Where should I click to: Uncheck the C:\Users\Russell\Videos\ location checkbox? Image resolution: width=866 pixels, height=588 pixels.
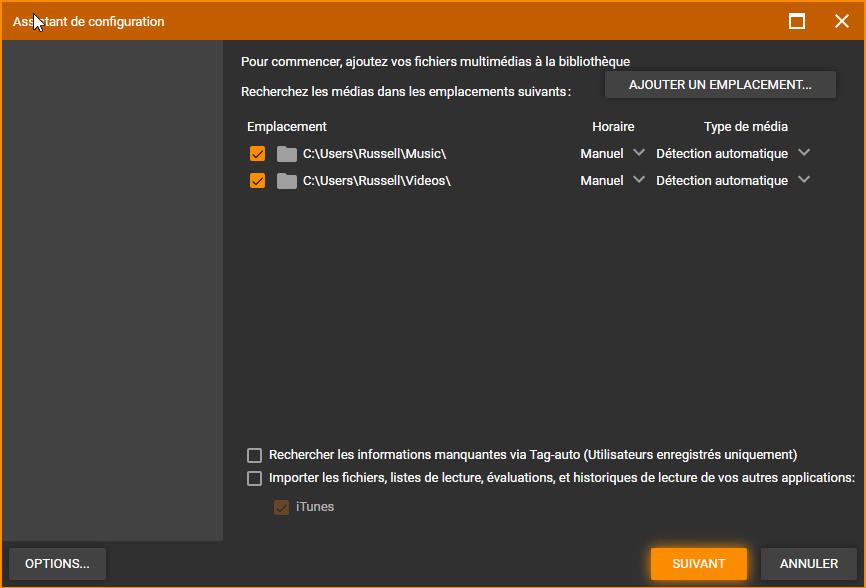point(257,181)
